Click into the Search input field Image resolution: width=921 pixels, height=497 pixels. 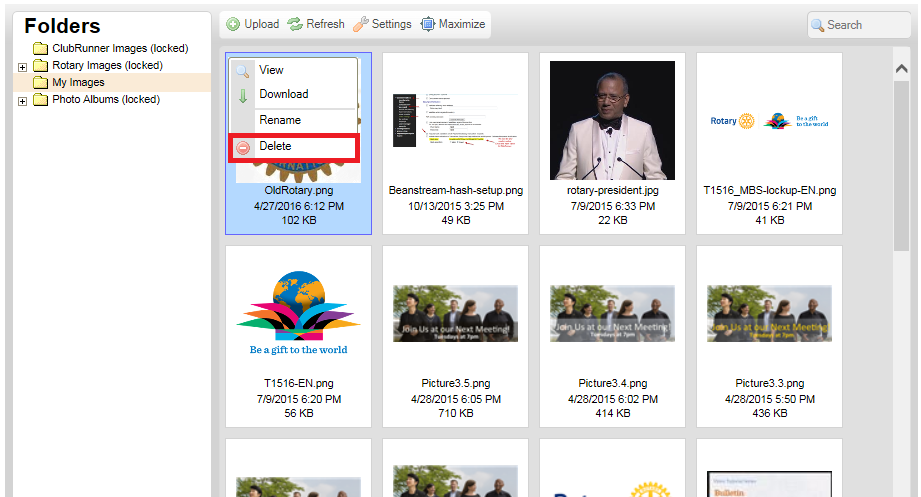click(866, 25)
